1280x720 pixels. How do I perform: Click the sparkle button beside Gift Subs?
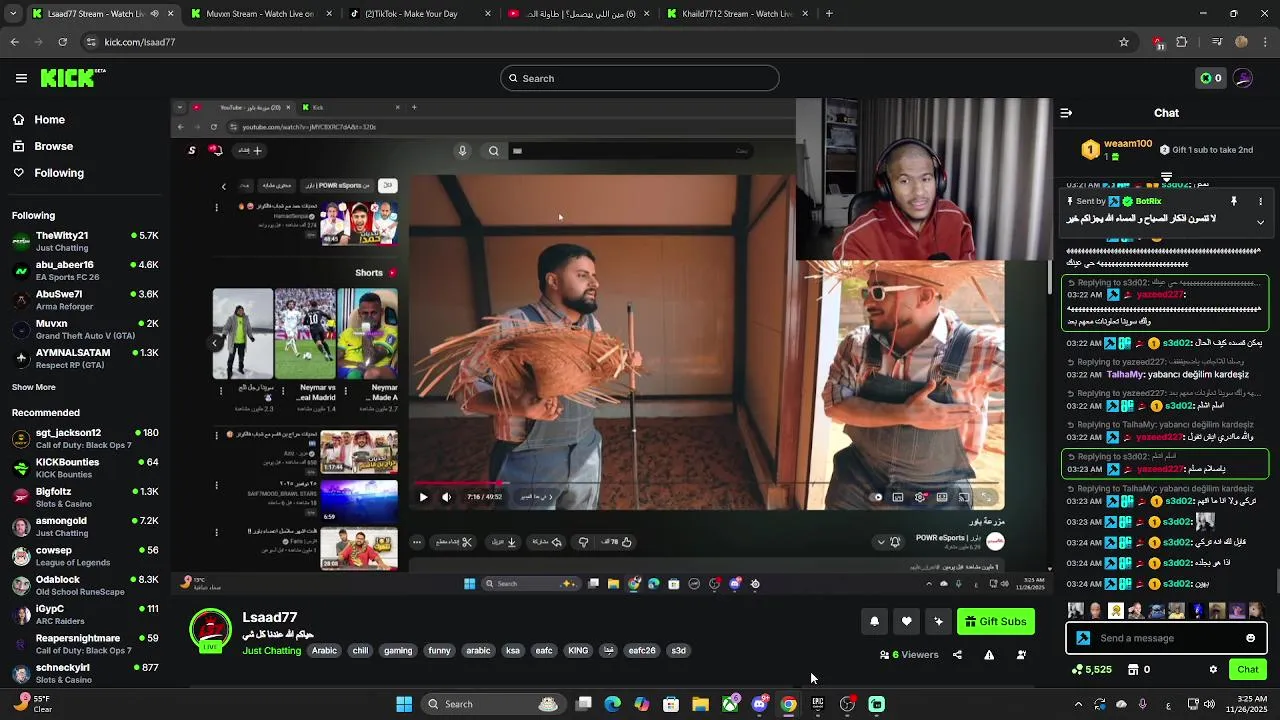tap(938, 621)
